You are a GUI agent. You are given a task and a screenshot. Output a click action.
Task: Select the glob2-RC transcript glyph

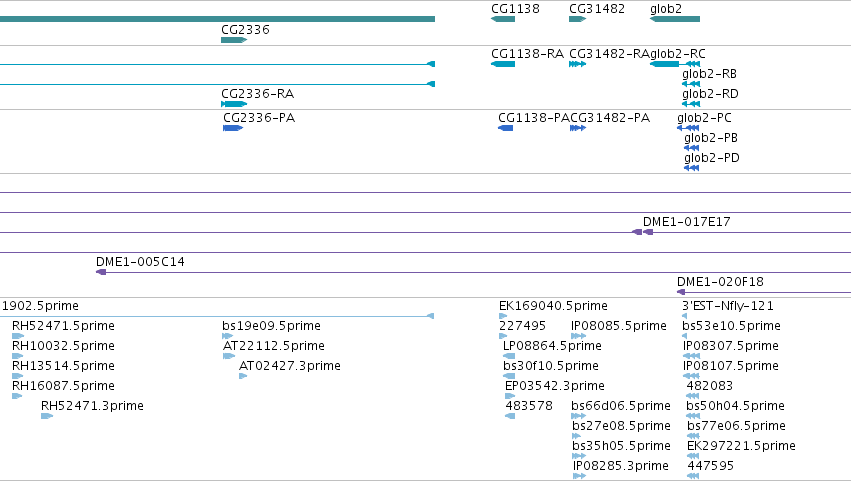click(x=675, y=64)
